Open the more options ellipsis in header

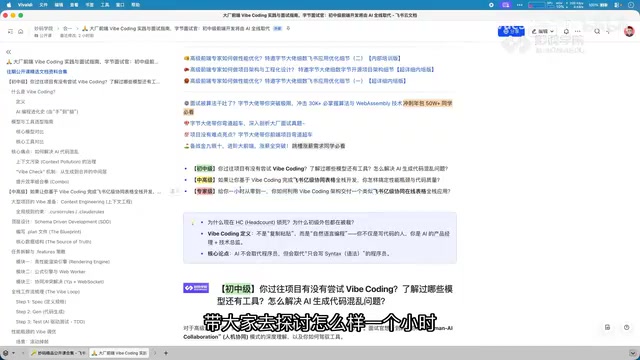pyautogui.click(x=577, y=31)
